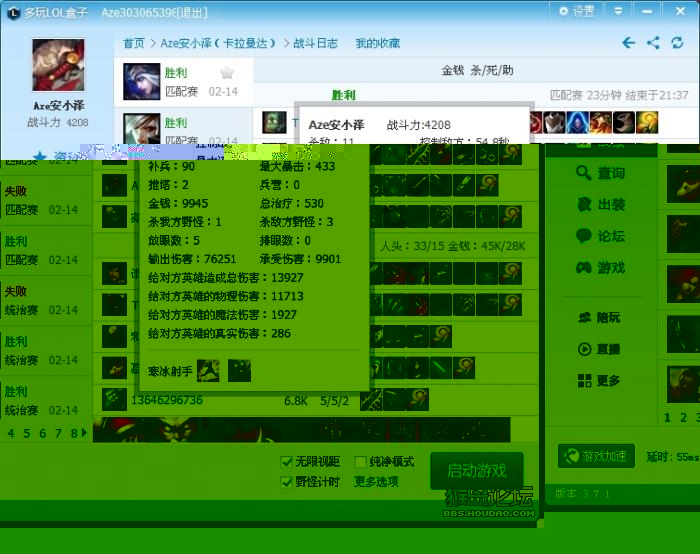Open 我的收藏 tab
The height and width of the screenshot is (554, 700).
point(377,43)
